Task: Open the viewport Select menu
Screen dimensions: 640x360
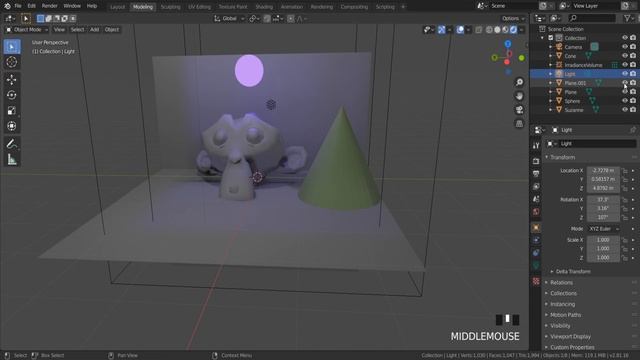Action: point(77,30)
